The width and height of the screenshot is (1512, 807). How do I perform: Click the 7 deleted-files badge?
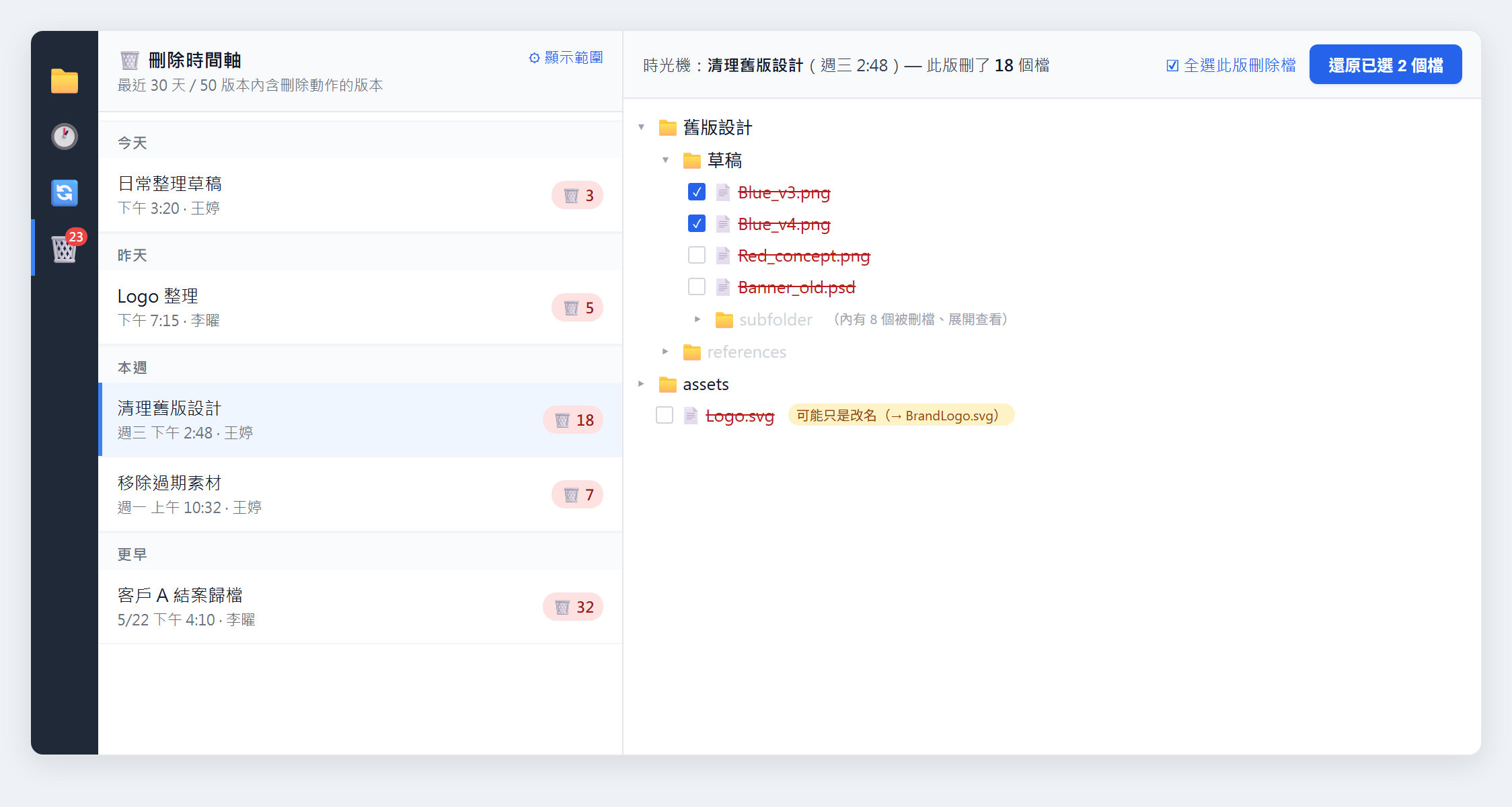[x=578, y=494]
